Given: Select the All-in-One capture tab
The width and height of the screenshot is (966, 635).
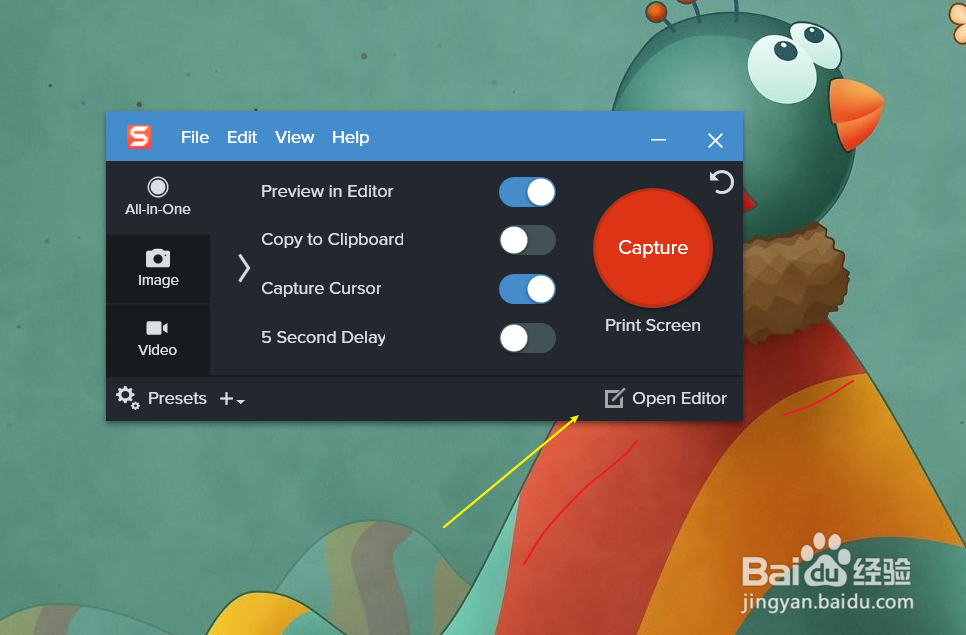Looking at the screenshot, I should [x=158, y=197].
